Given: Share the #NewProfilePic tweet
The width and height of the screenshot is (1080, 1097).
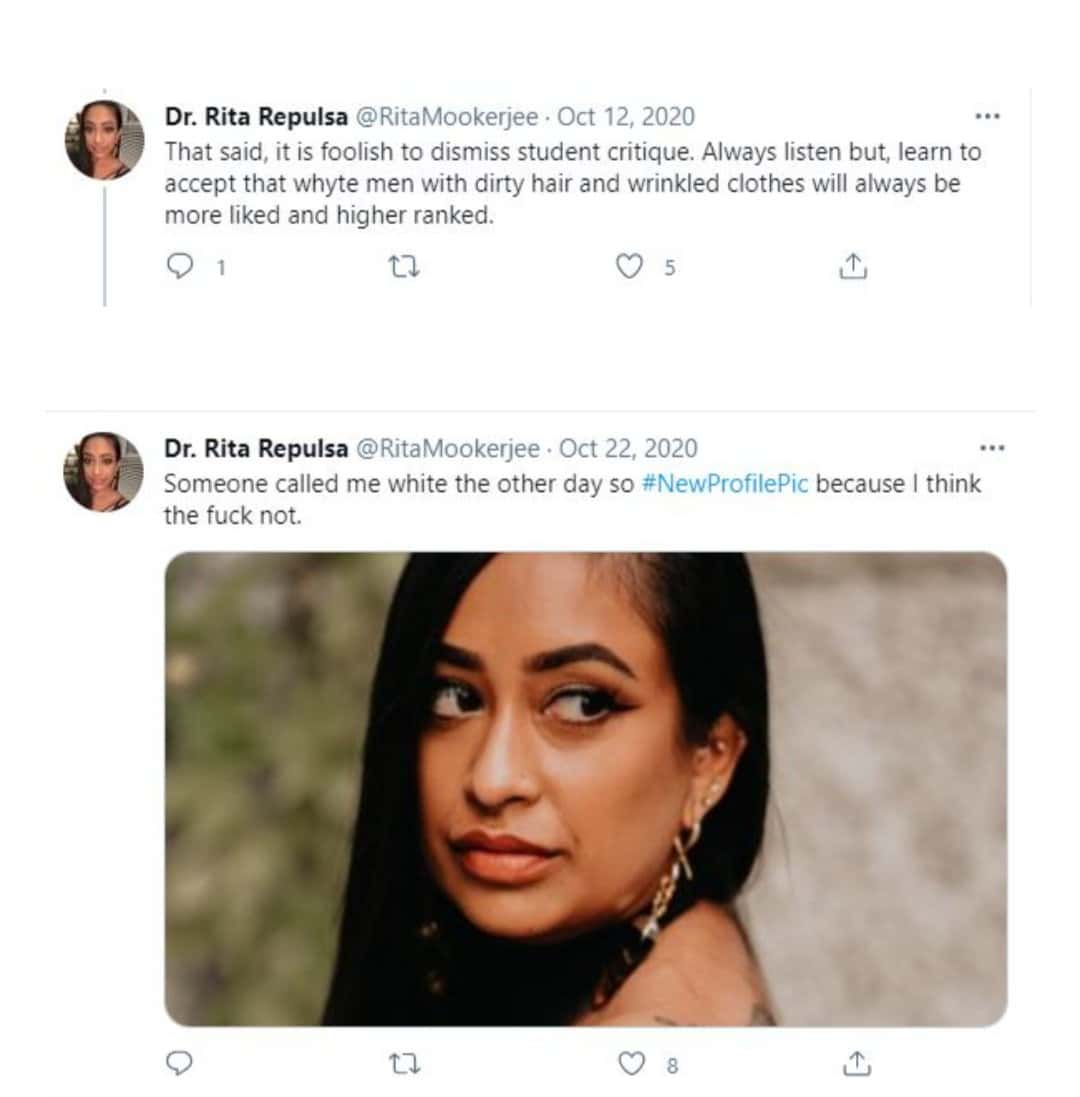Looking at the screenshot, I should tap(856, 1064).
